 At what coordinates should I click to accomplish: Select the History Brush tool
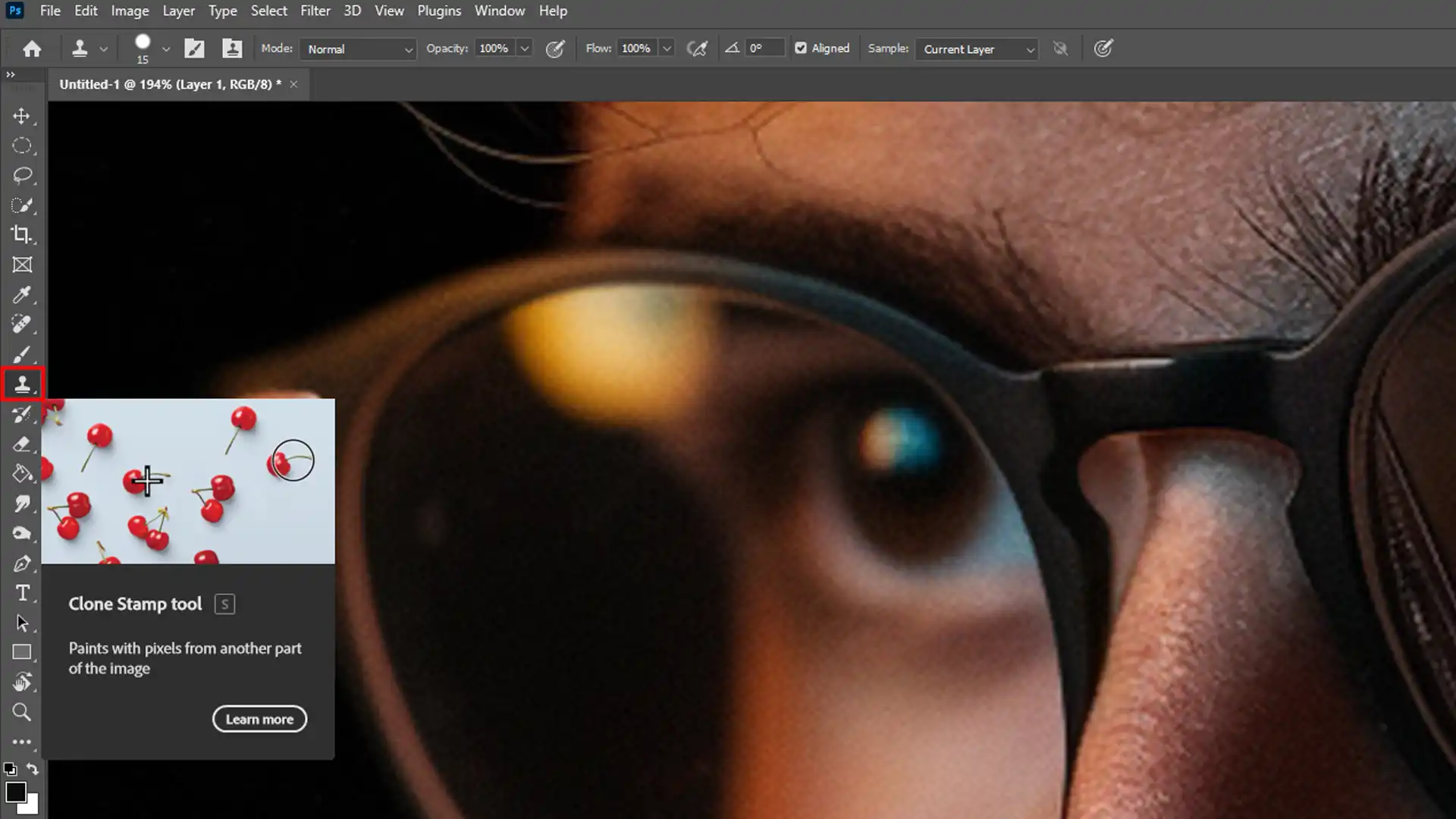22,414
